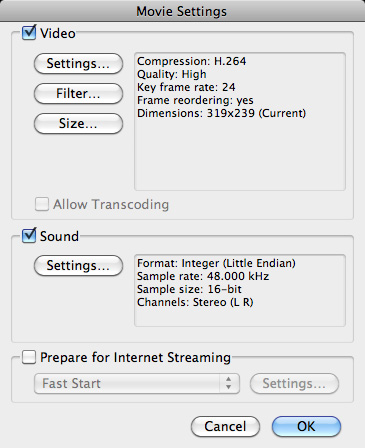The height and width of the screenshot is (448, 365).
Task: Open the Video Settings... button
Action: pos(78,63)
